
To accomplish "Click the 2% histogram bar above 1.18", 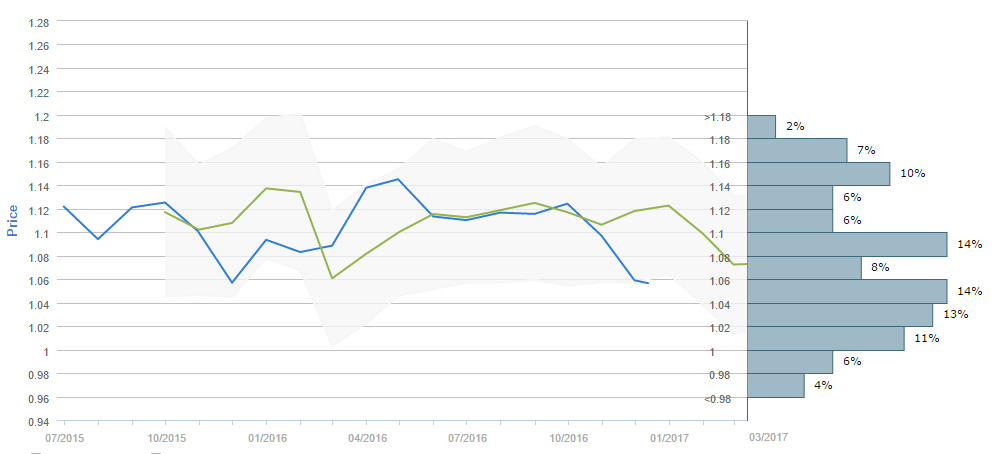I will click(x=761, y=127).
